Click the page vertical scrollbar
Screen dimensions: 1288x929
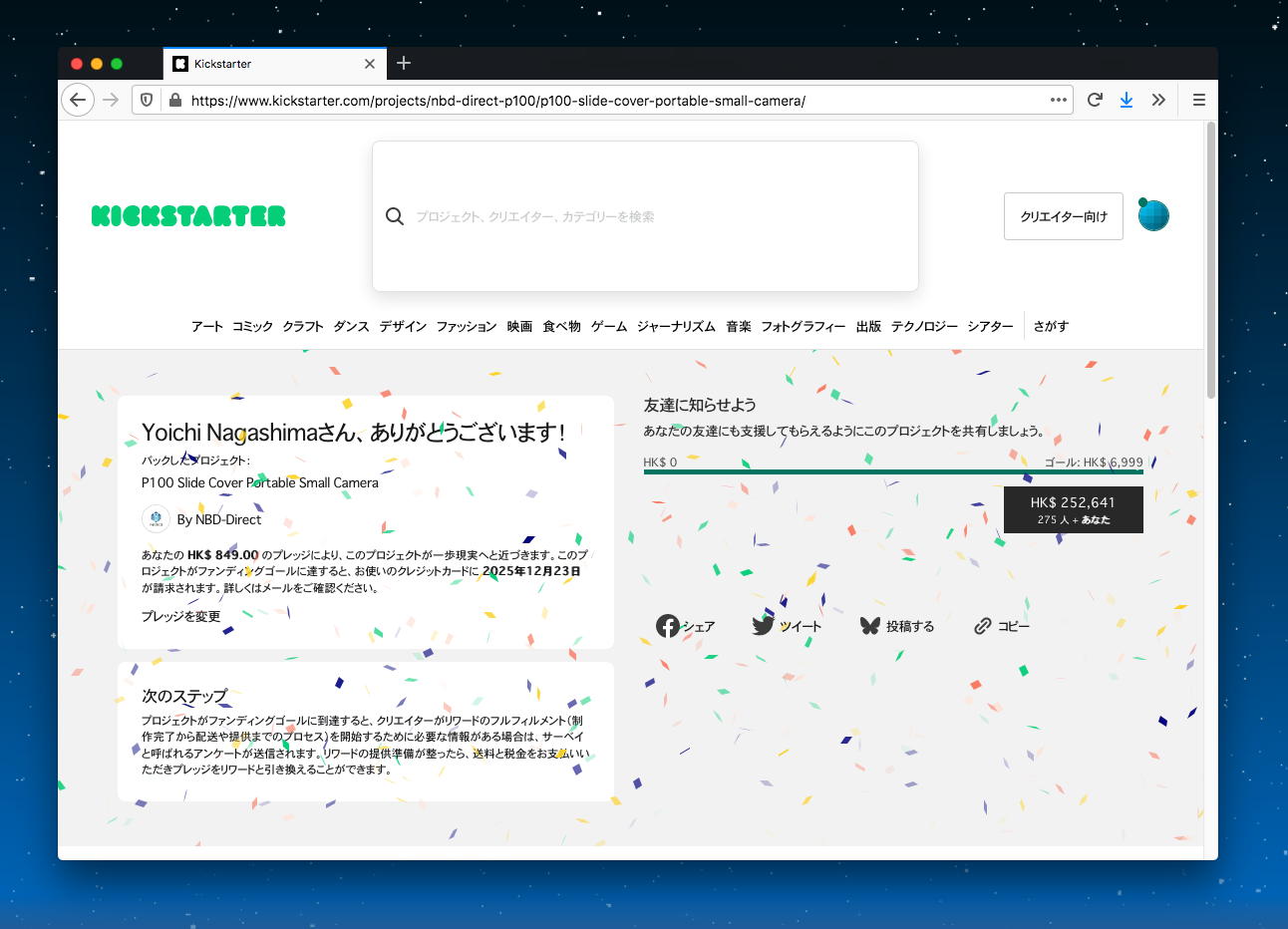tap(1210, 260)
